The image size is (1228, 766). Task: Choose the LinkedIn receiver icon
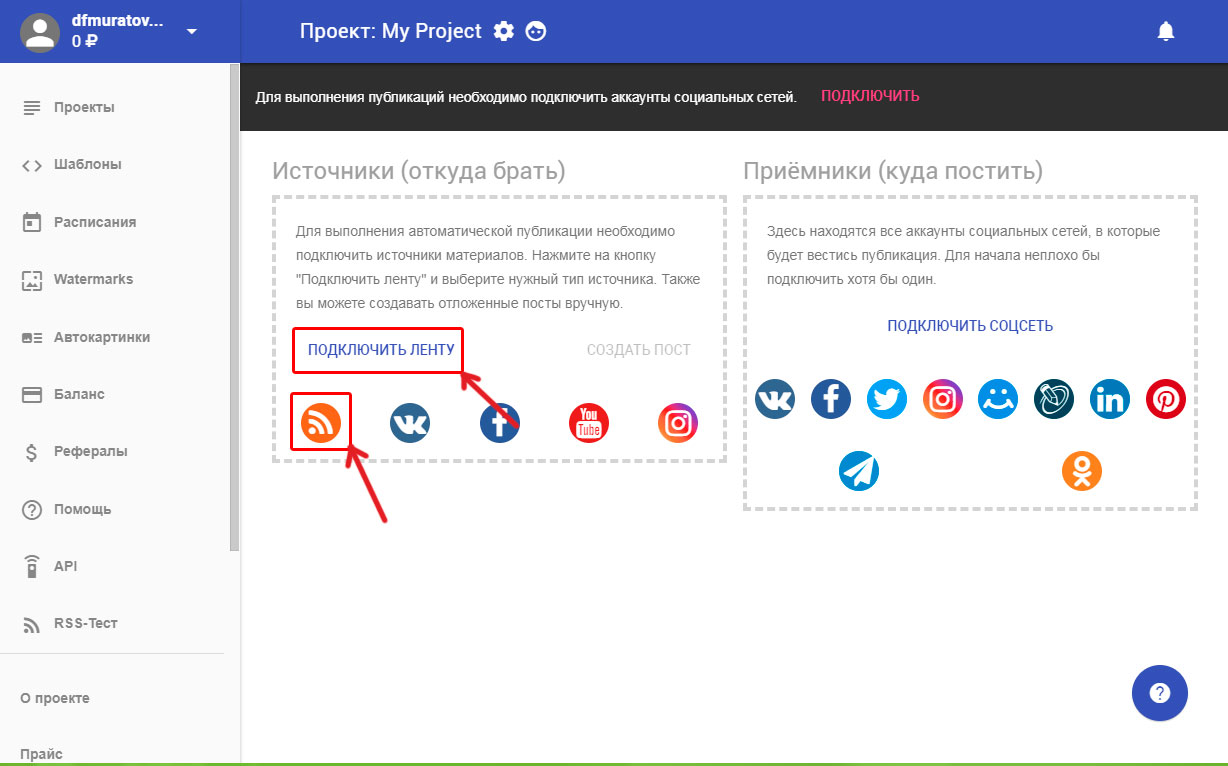click(1109, 399)
